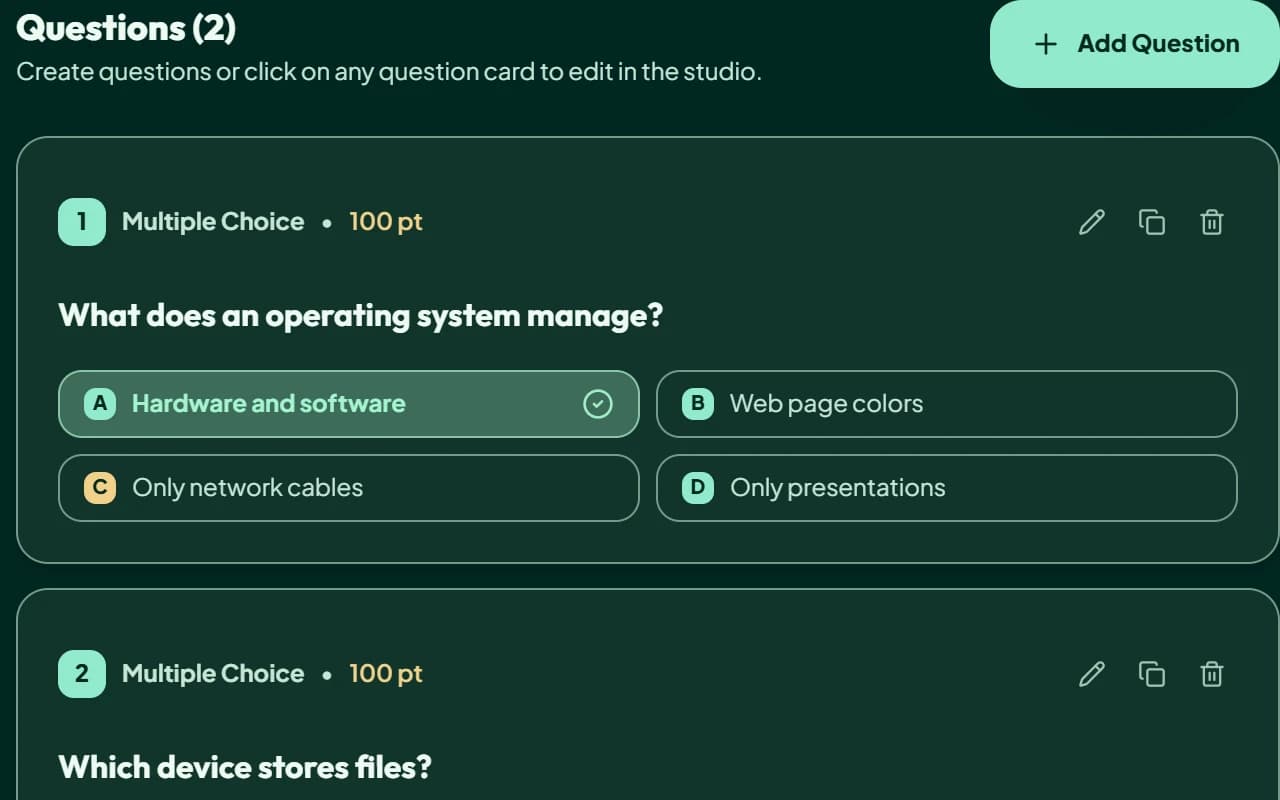The image size is (1280, 800).
Task: Click the letter D badge on Only presentations
Action: point(697,488)
